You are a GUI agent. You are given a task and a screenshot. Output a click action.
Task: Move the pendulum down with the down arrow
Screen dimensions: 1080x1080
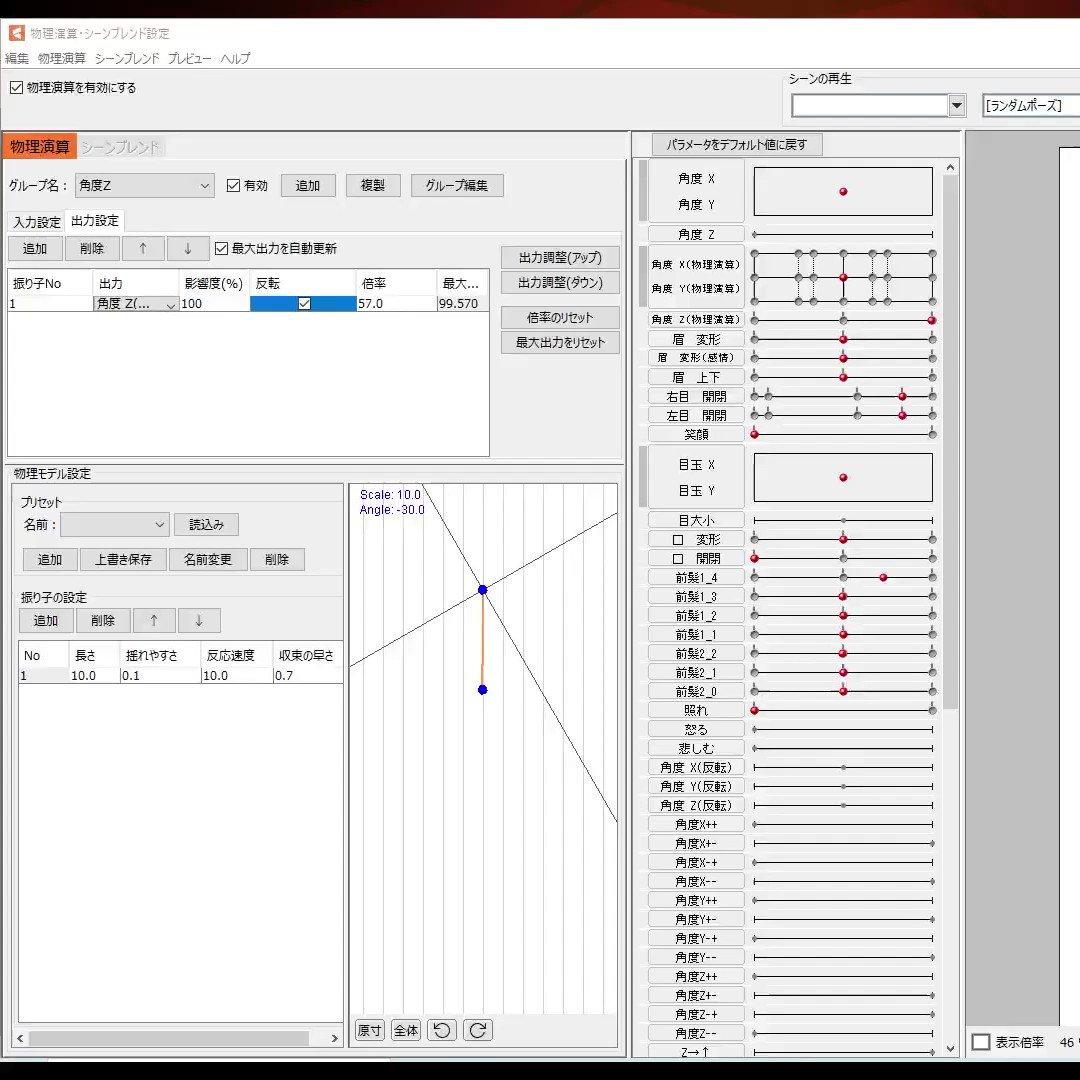[x=199, y=621]
